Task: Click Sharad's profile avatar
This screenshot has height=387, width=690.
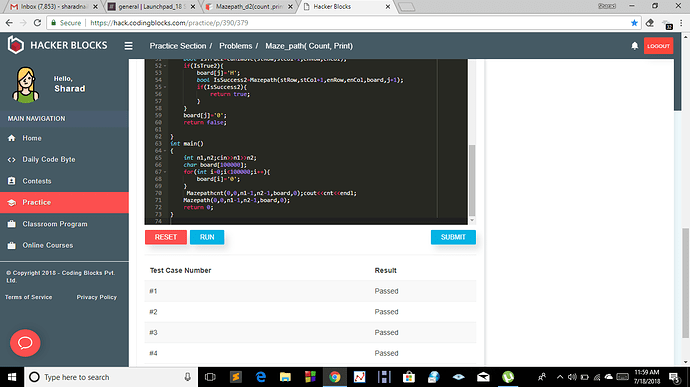Action: click(x=26, y=85)
